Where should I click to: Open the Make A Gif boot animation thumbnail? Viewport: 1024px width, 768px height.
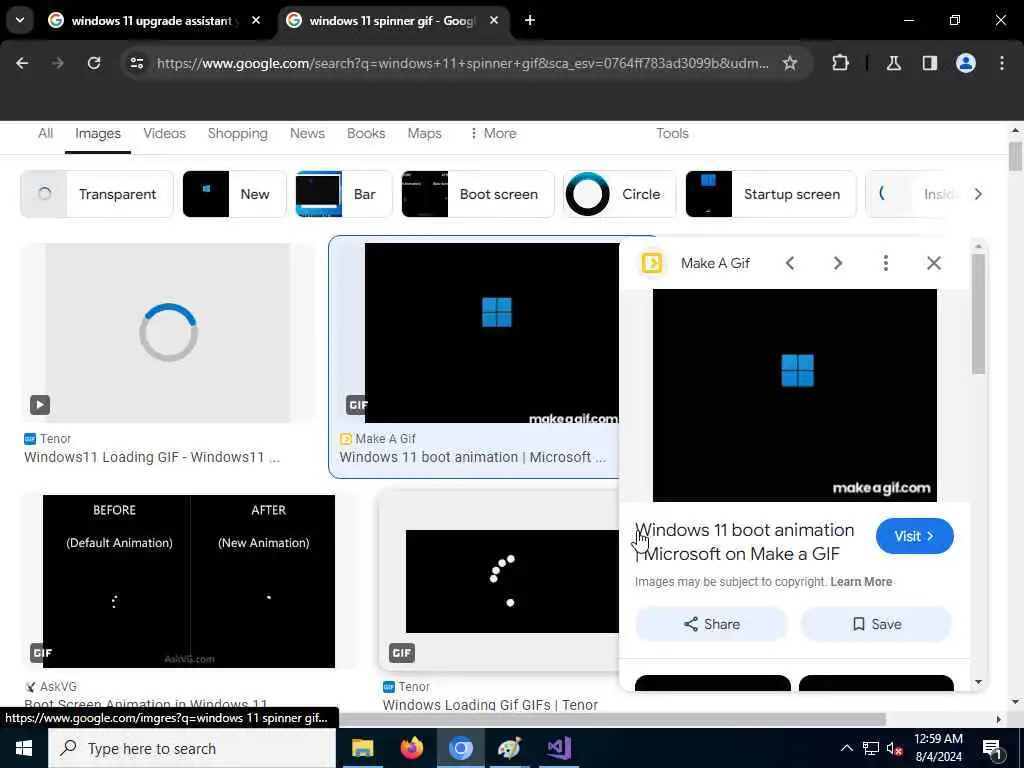(491, 332)
